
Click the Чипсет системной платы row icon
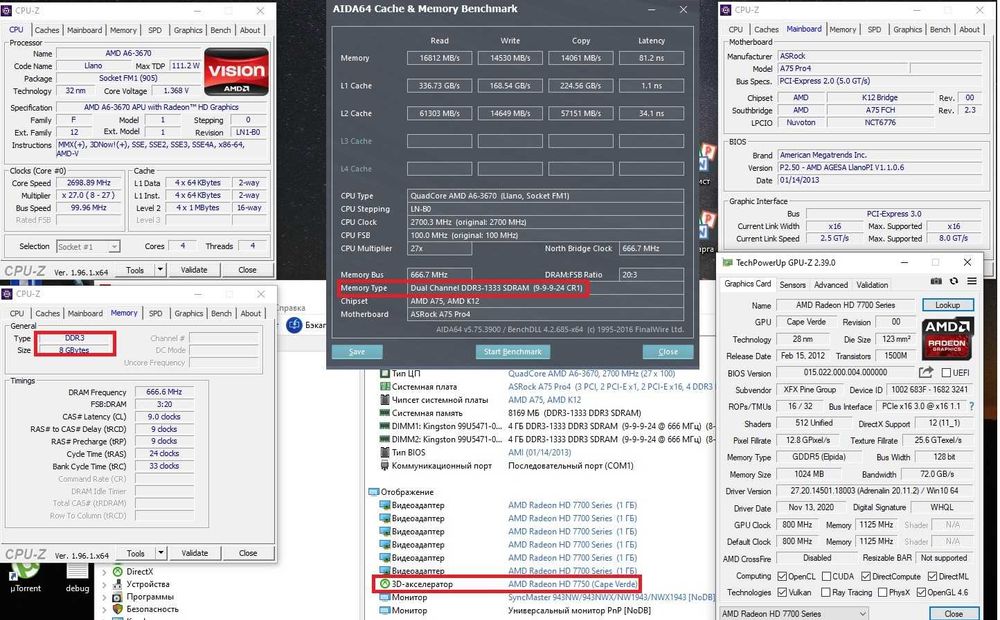click(x=385, y=400)
